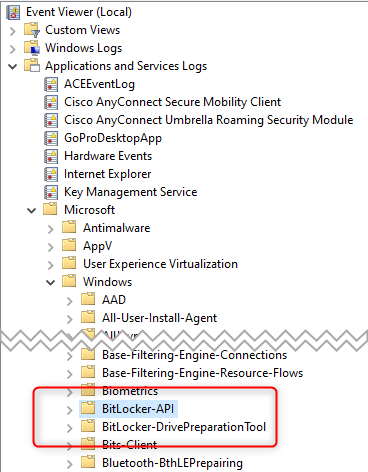Click the Windows Logs folder icon
Image resolution: width=368 pixels, height=472 pixels.
tap(32, 48)
